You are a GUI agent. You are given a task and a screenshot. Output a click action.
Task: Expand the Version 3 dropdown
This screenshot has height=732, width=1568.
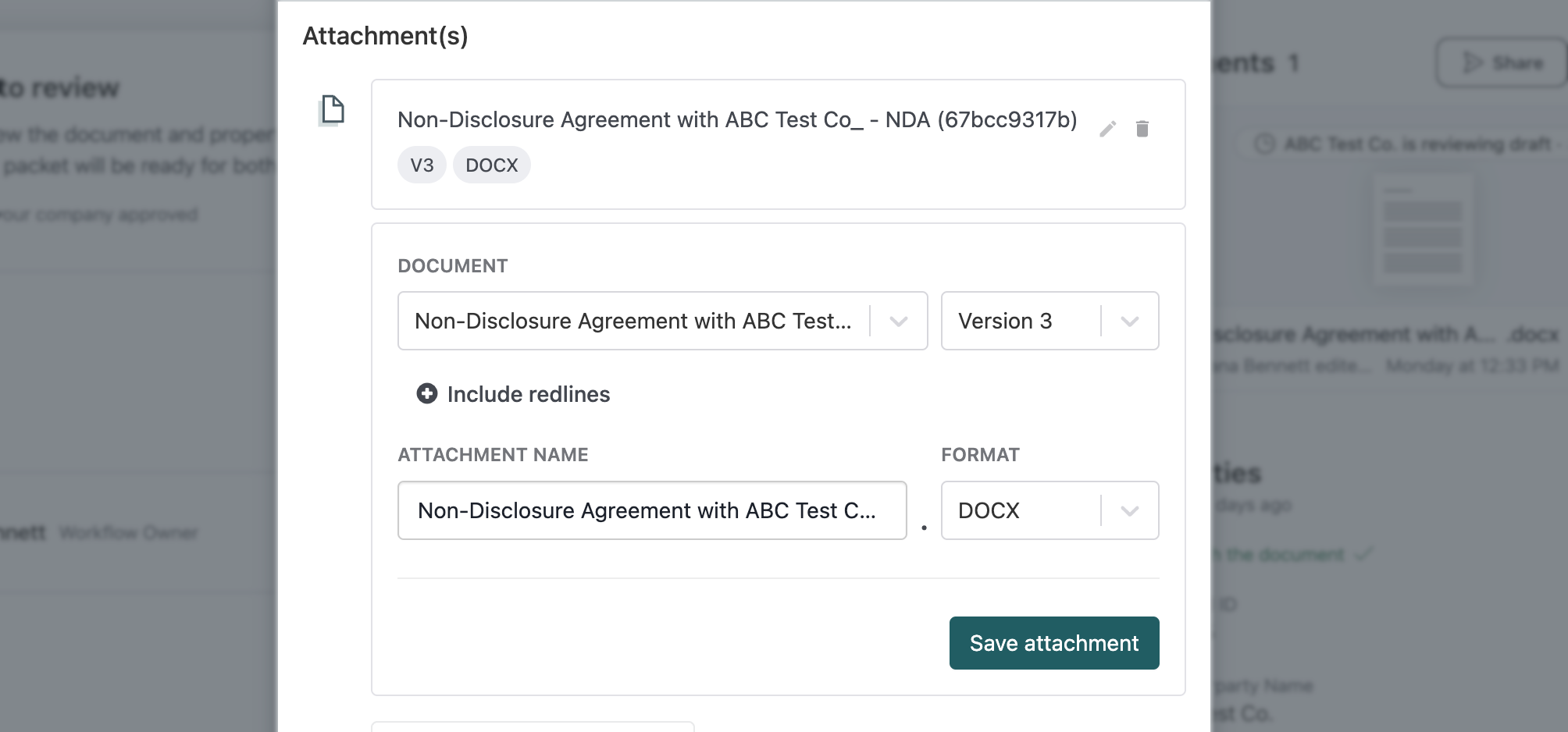point(1049,321)
